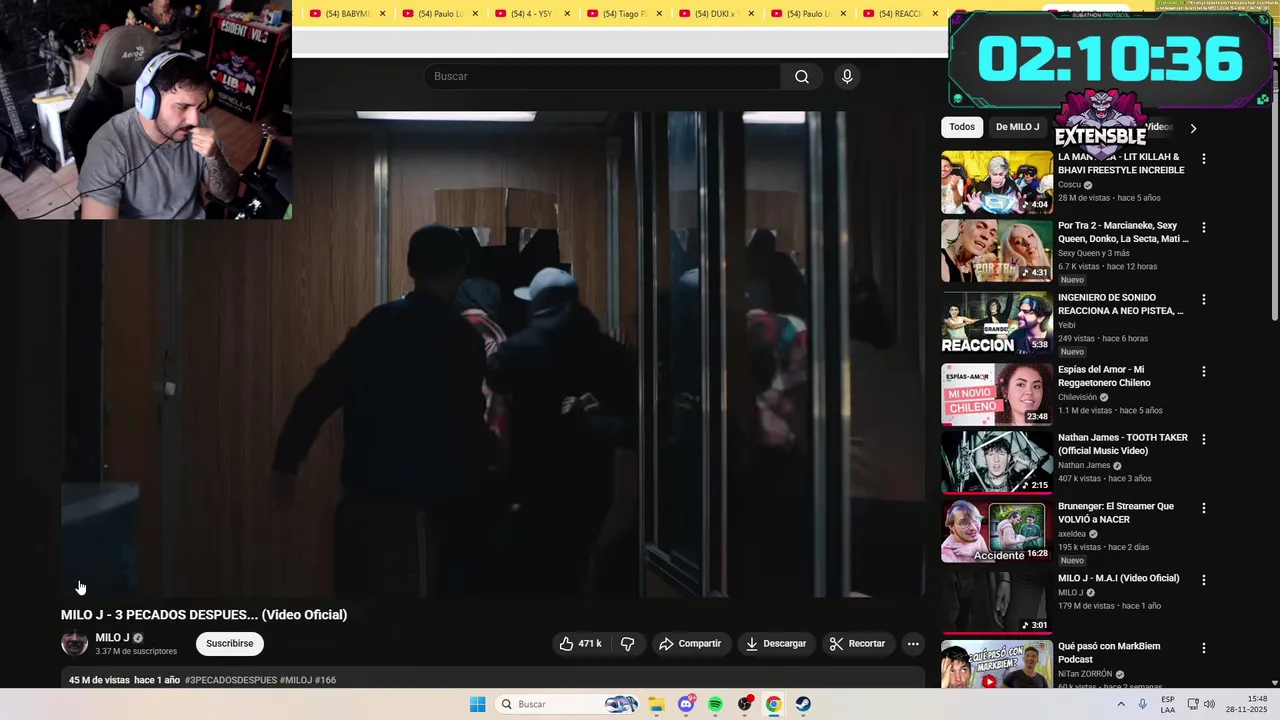Click the MILO J channel avatar
This screenshot has width=1280, height=720.
74,644
